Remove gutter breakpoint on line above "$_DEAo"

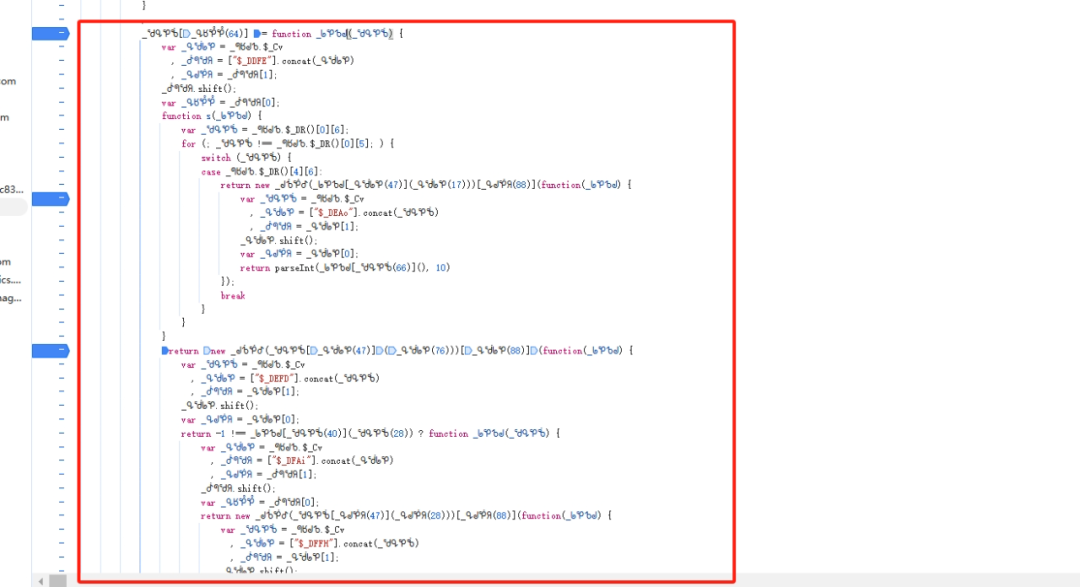49,199
